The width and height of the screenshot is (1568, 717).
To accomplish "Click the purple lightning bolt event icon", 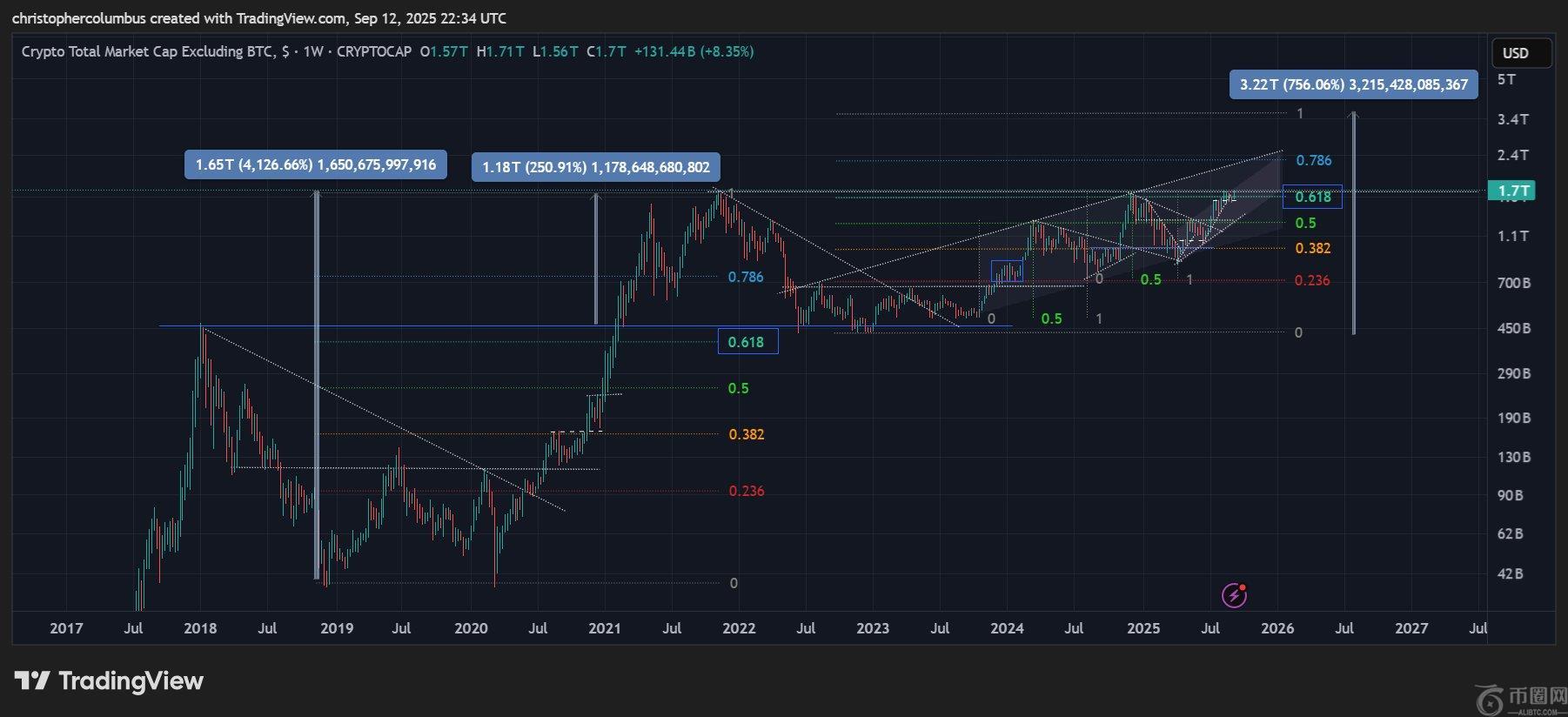I will click(x=1234, y=595).
